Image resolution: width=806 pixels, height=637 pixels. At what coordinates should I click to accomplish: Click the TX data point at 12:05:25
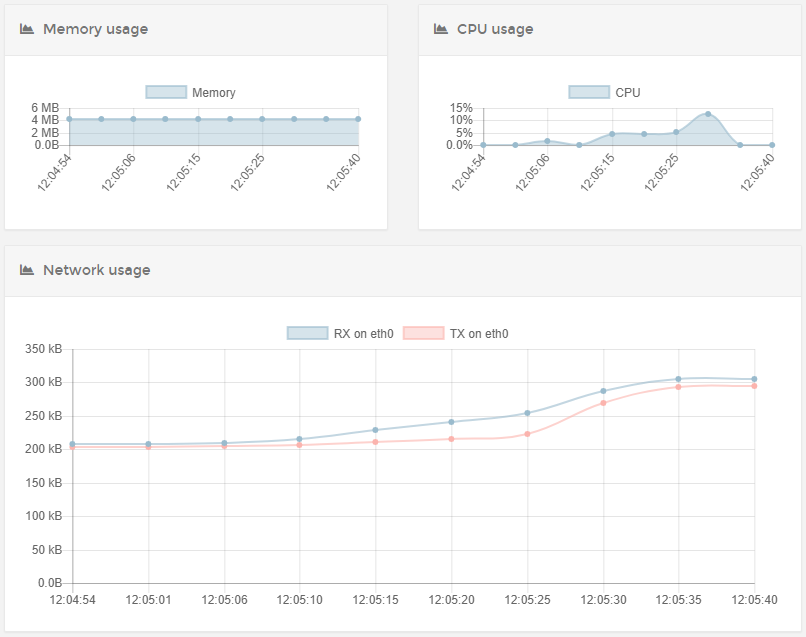click(x=527, y=433)
